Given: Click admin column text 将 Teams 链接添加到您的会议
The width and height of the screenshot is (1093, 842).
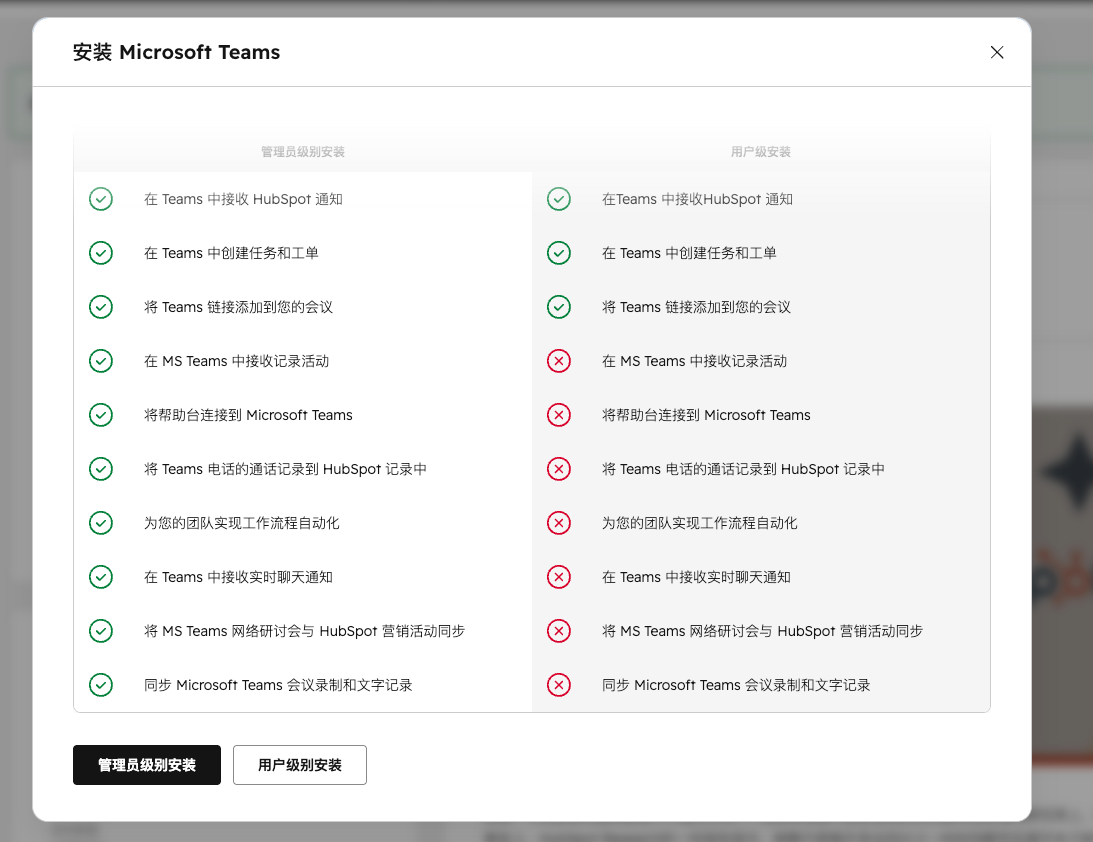Looking at the screenshot, I should coord(238,307).
